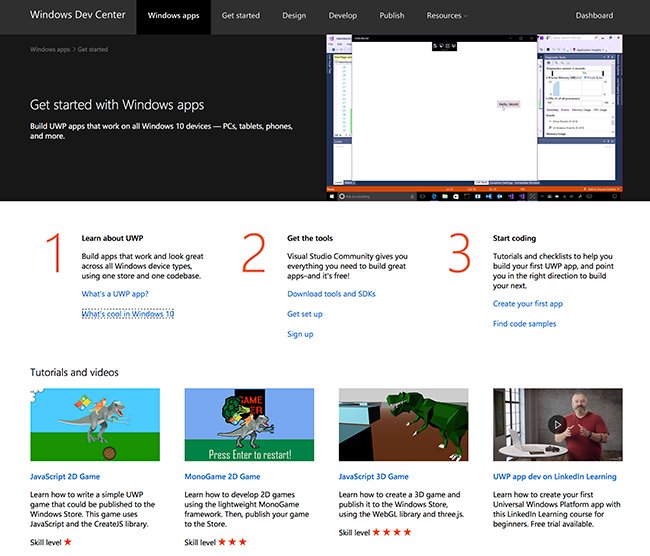Select the Windows apps tab
Screen dimensions: 650x556
[x=173, y=16]
